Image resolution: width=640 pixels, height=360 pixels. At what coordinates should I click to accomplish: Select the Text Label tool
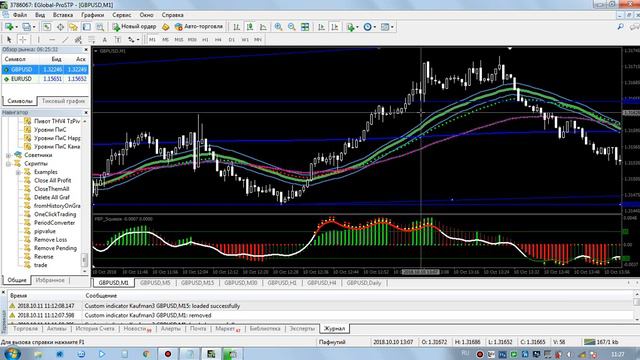(x=118, y=40)
